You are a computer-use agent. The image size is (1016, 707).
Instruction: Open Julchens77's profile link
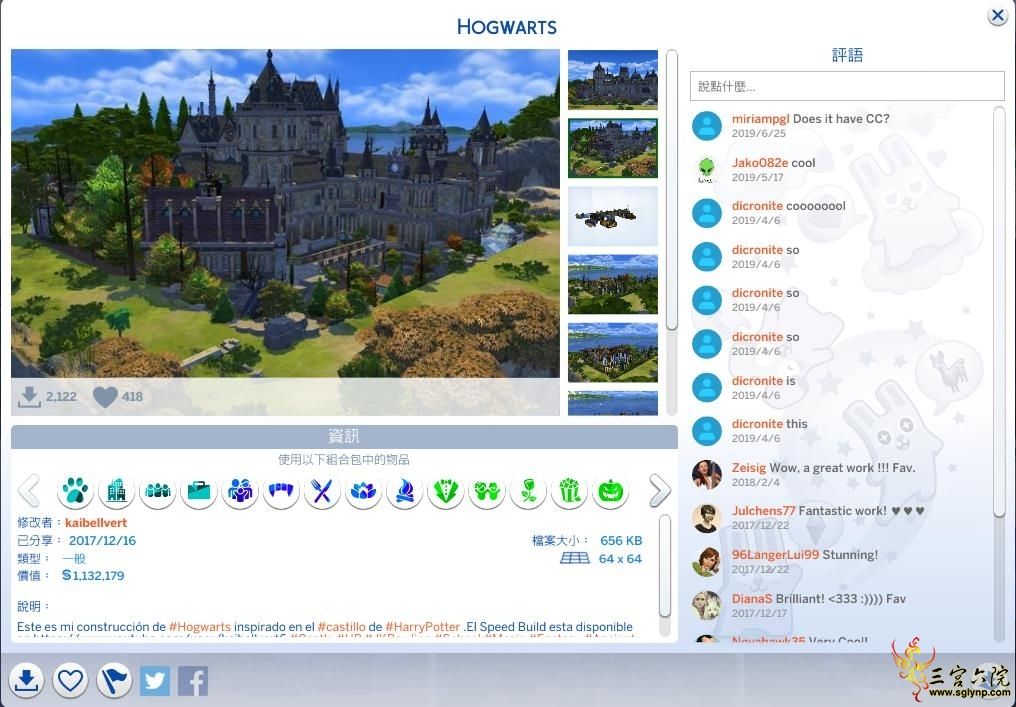(x=764, y=511)
